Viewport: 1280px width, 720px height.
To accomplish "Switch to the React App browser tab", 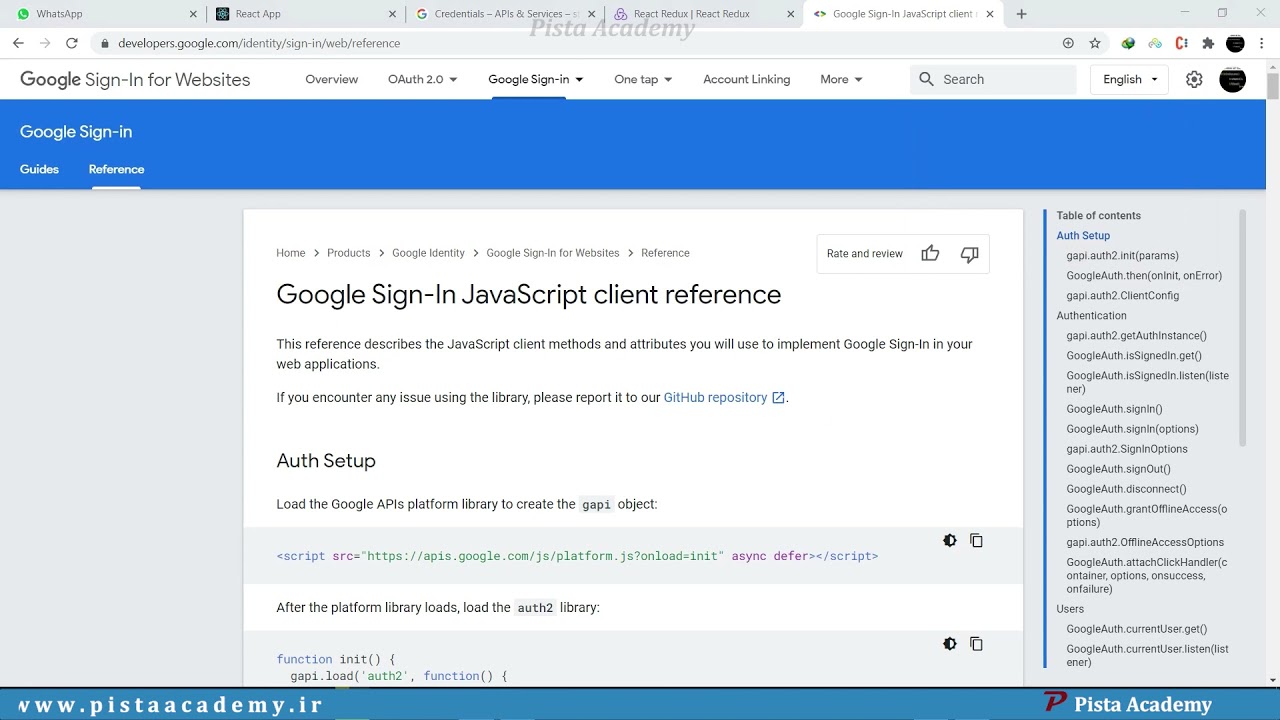I will pos(305,14).
